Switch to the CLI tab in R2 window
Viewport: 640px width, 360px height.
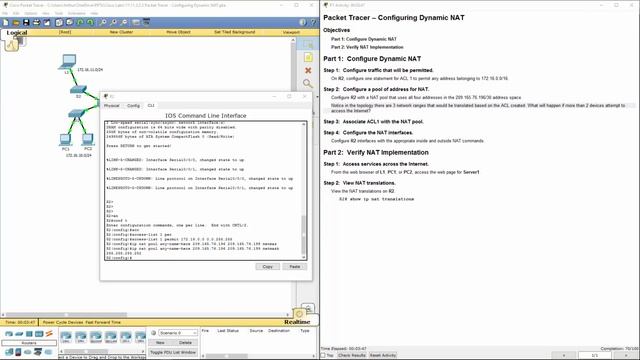pyautogui.click(x=151, y=106)
